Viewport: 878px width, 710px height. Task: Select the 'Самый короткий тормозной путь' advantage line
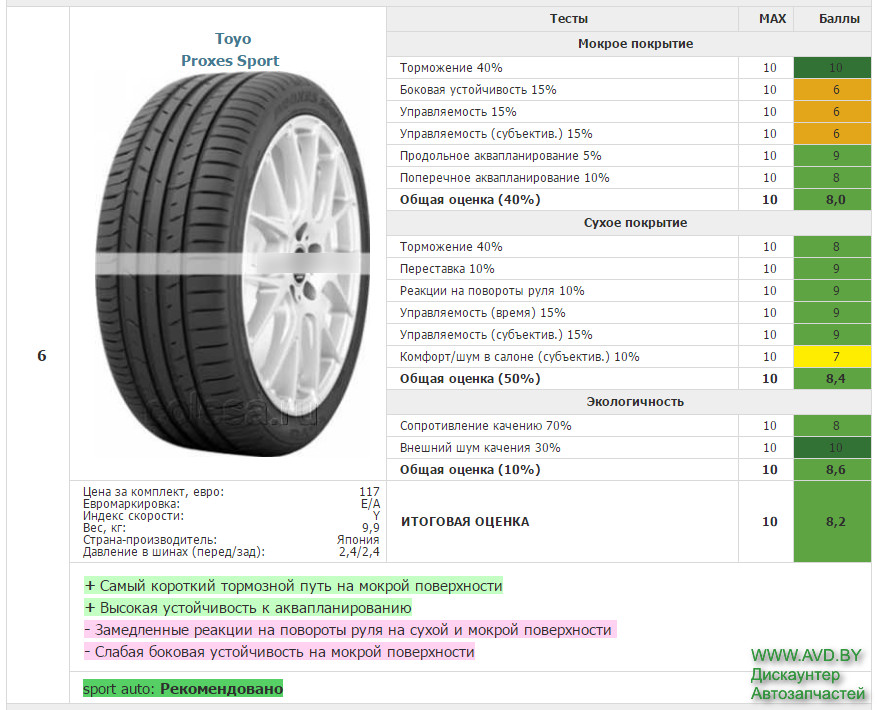coord(293,586)
